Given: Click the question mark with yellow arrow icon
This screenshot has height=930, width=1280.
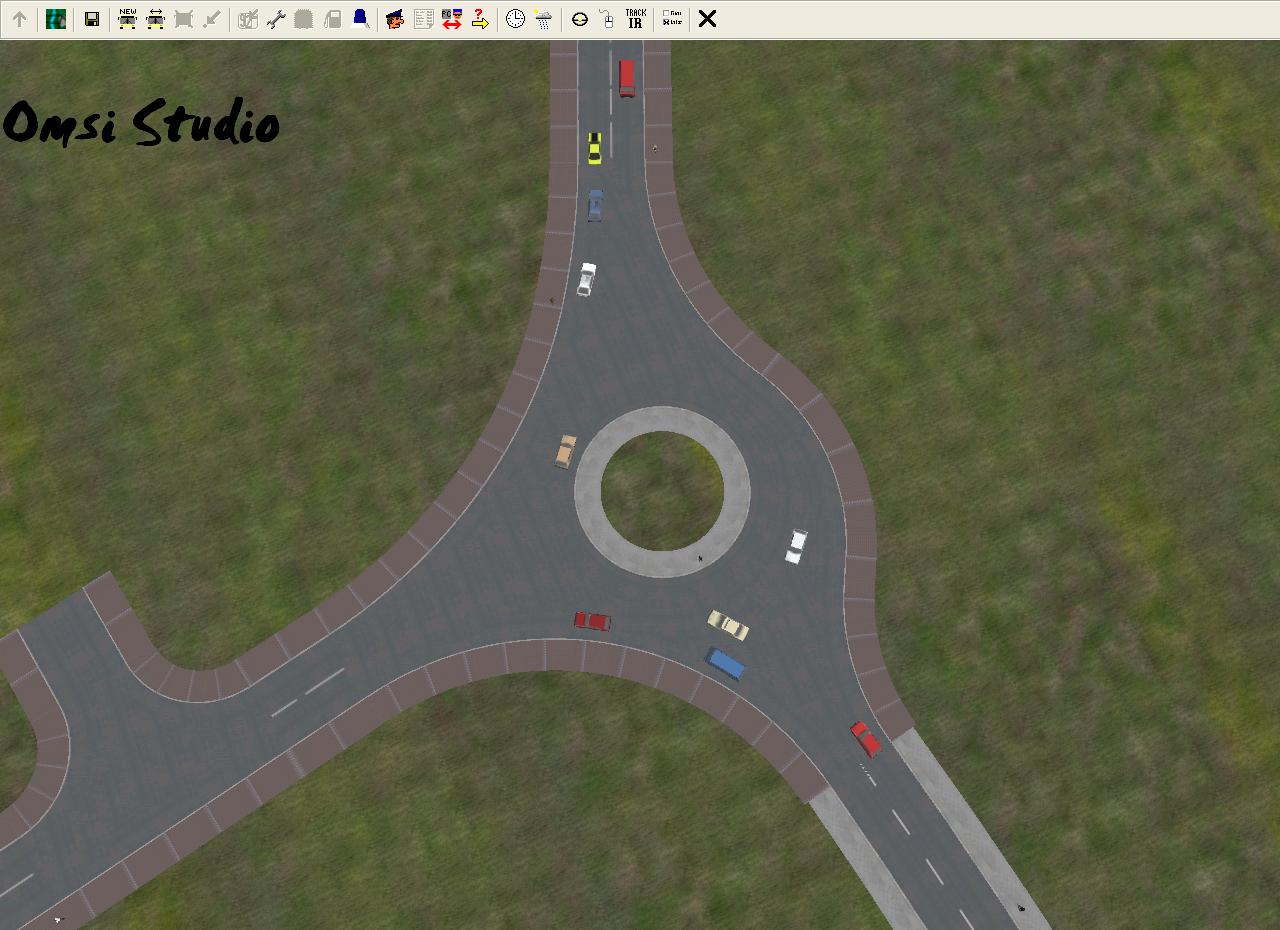Looking at the screenshot, I should click(x=479, y=19).
